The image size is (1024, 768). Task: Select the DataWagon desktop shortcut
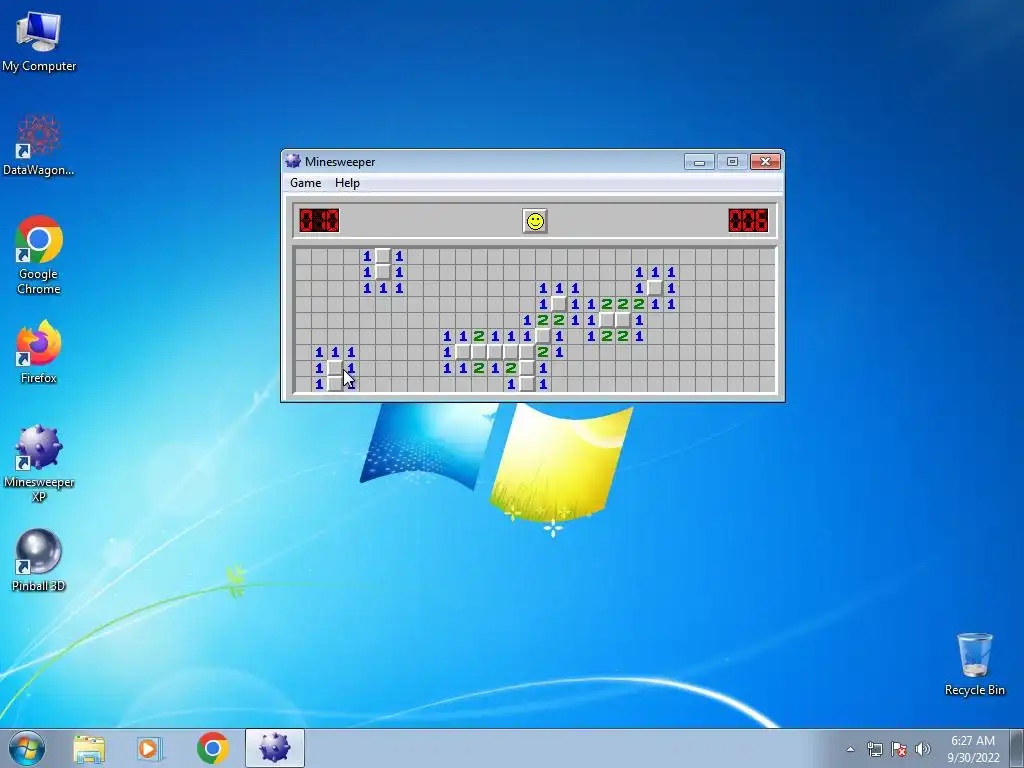(x=39, y=145)
